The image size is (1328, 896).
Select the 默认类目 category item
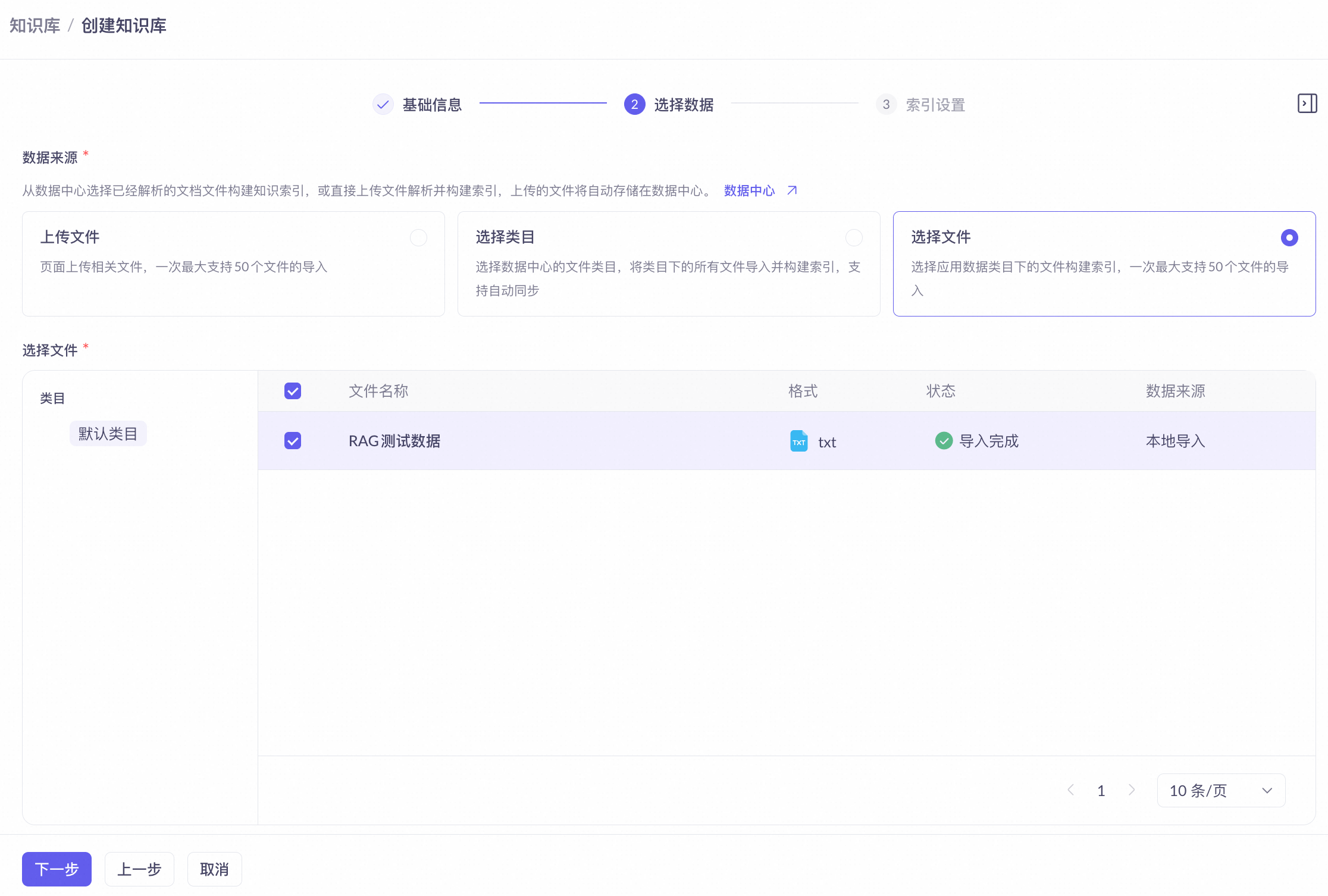(x=108, y=434)
